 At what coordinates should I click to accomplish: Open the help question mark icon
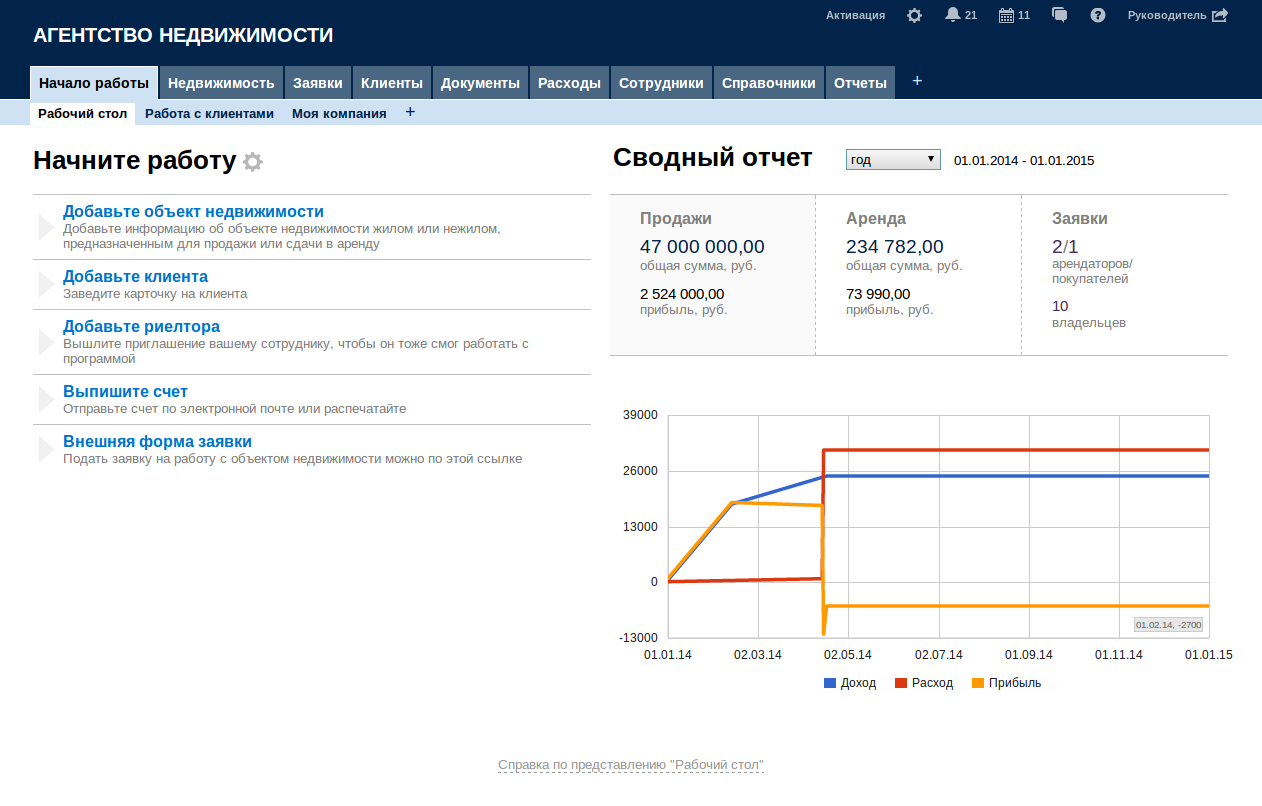tap(1098, 15)
